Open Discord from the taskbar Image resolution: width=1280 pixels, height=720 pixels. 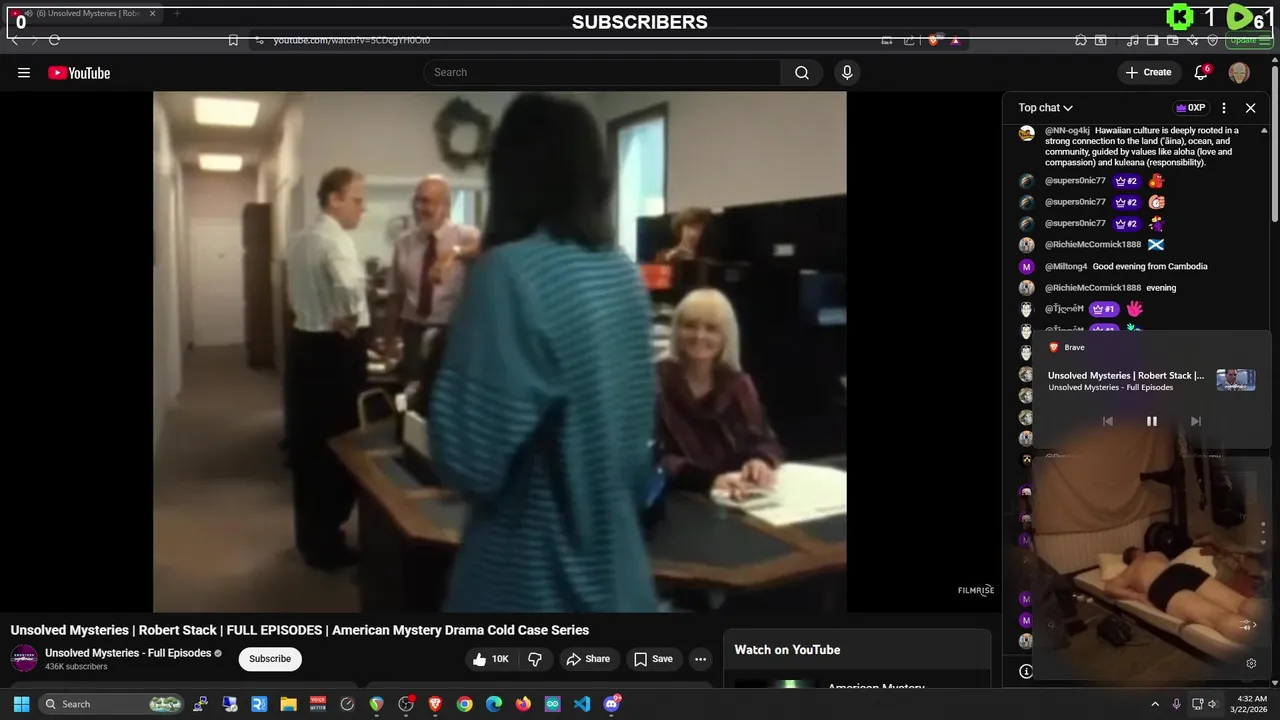pos(612,704)
